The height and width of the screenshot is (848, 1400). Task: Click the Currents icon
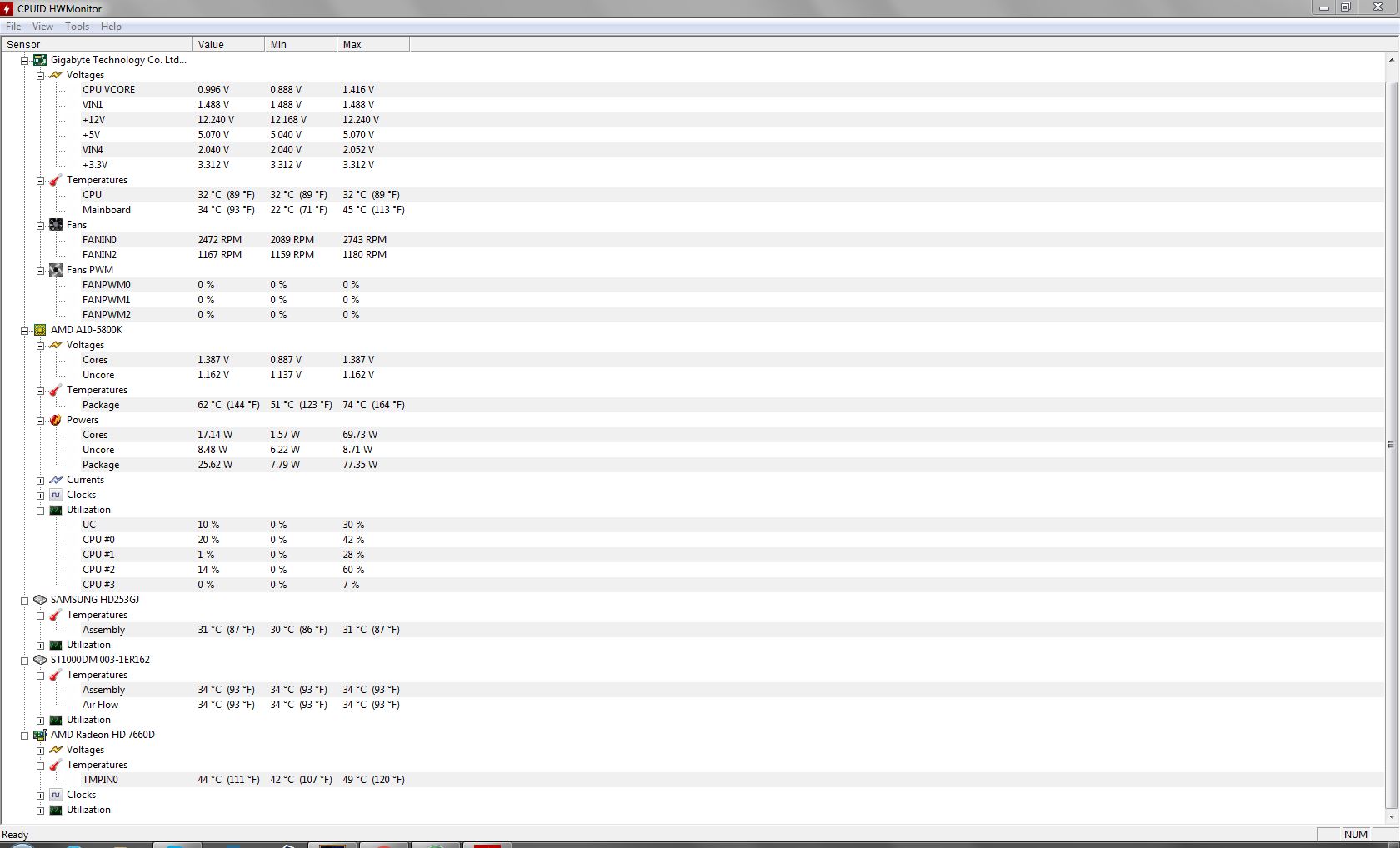[x=56, y=480]
